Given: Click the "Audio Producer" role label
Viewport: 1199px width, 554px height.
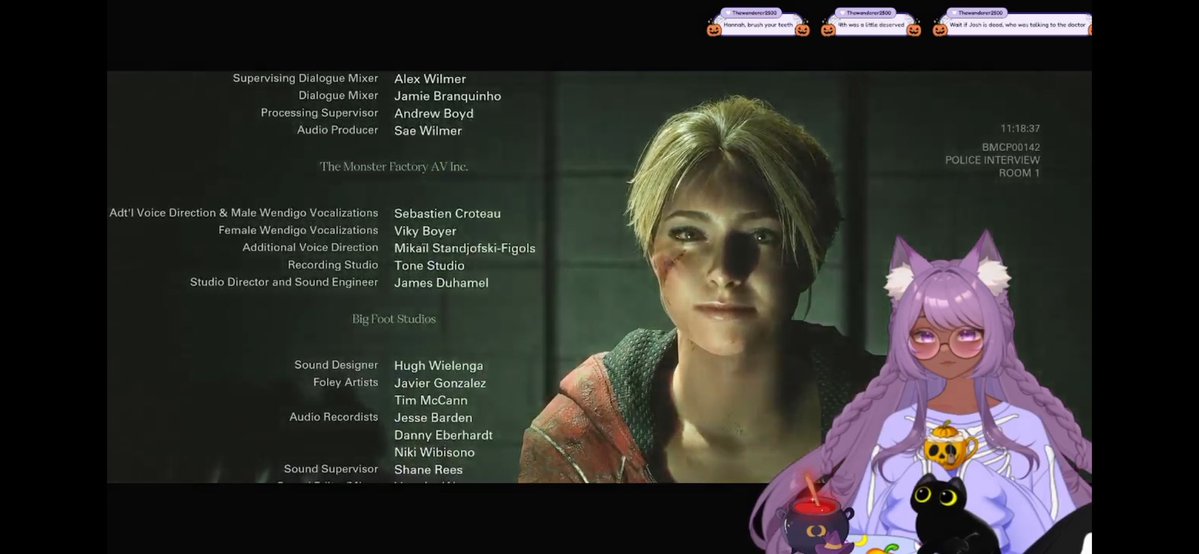Looking at the screenshot, I should (x=337, y=130).
